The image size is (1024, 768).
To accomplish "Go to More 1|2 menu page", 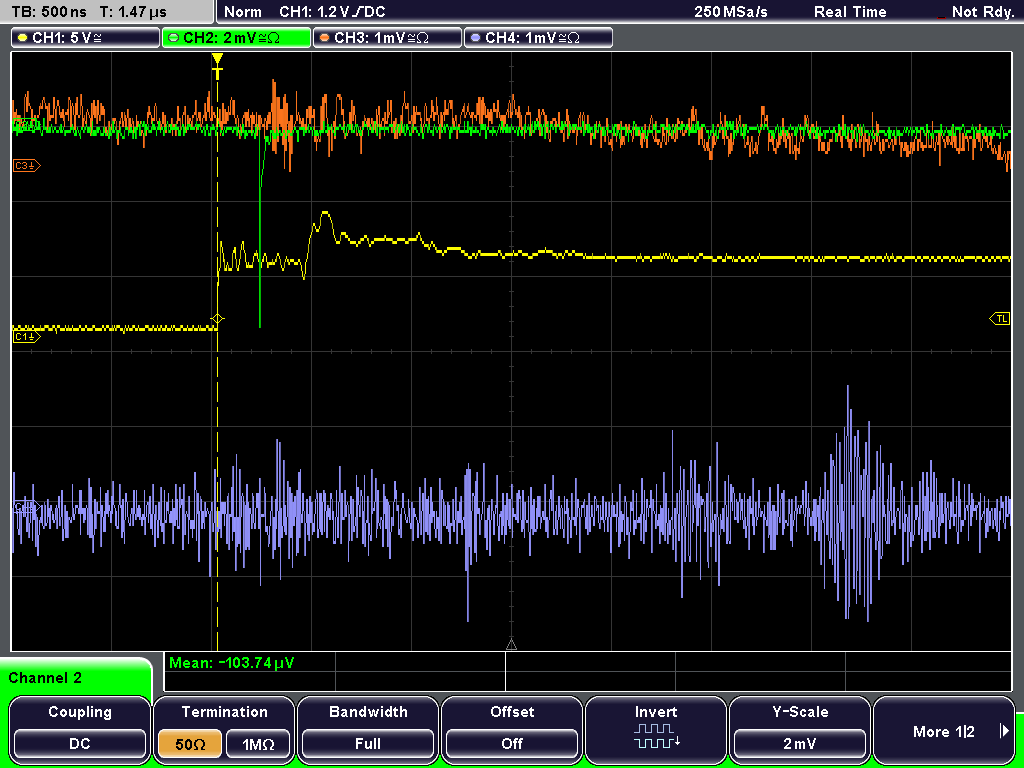I will tap(944, 729).
